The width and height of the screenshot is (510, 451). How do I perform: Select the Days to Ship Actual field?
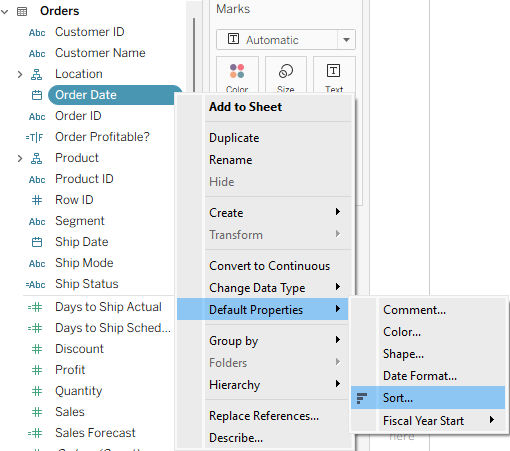point(108,307)
